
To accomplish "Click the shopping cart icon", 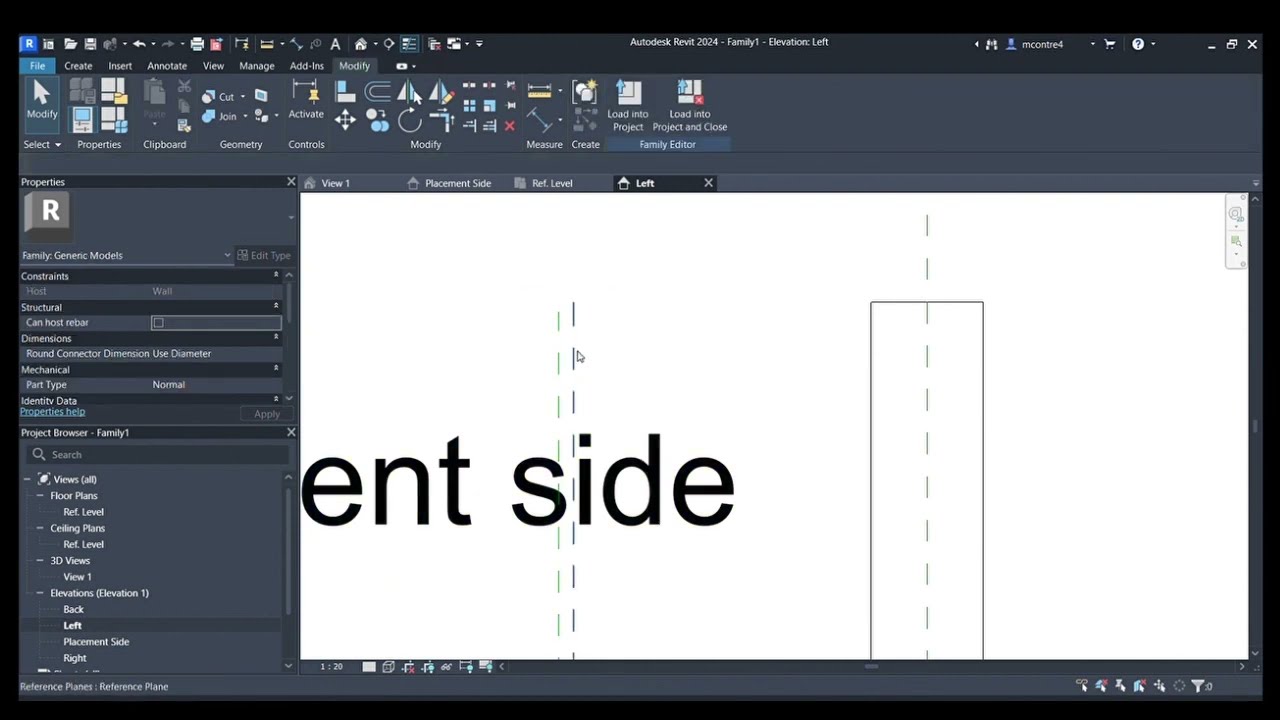I will 1110,44.
